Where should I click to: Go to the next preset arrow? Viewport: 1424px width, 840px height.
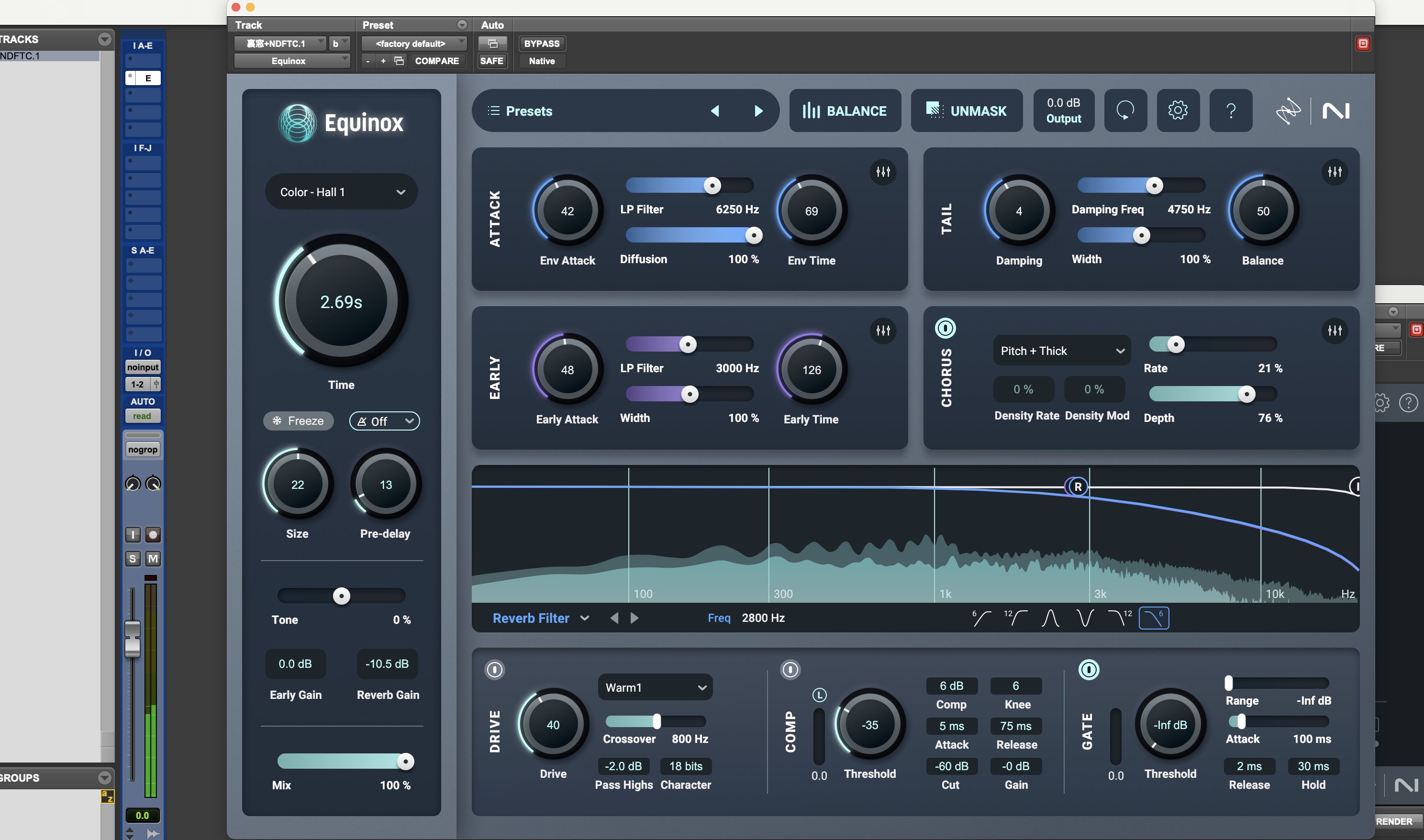coord(758,111)
